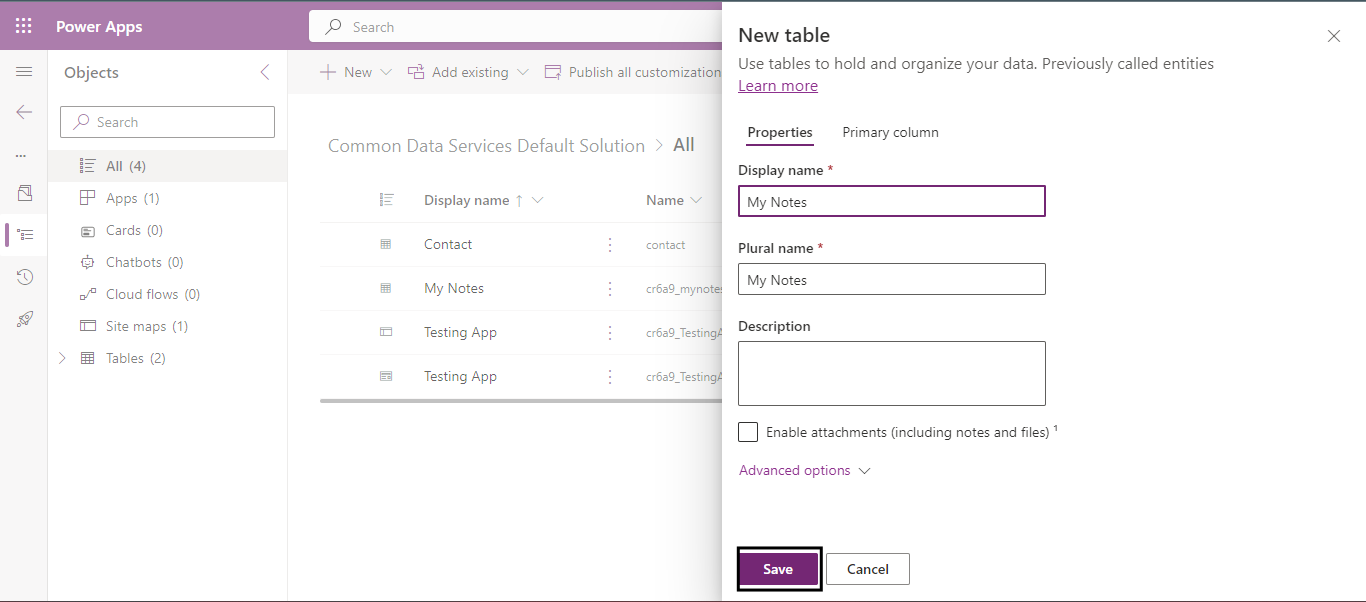Image resolution: width=1366 pixels, height=602 pixels.
Task: Expand the Tables tree node
Action: pos(63,358)
